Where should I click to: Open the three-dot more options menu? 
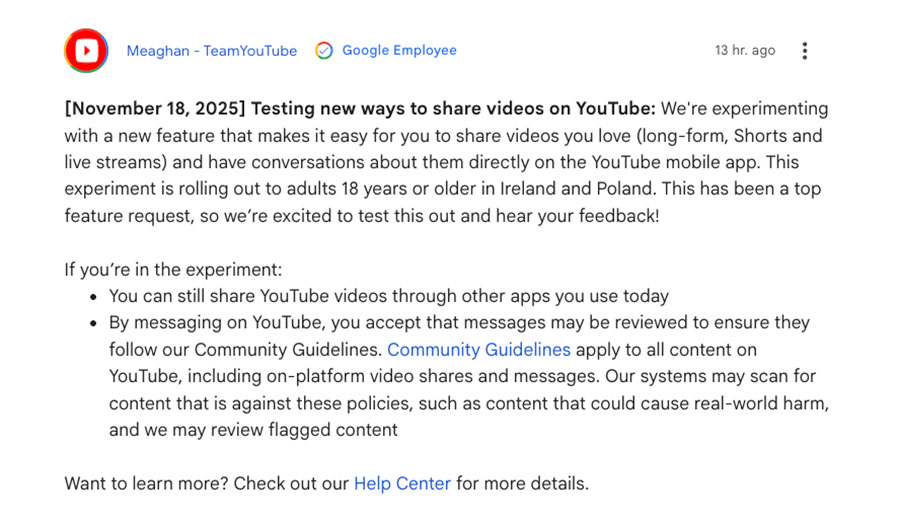coord(805,51)
